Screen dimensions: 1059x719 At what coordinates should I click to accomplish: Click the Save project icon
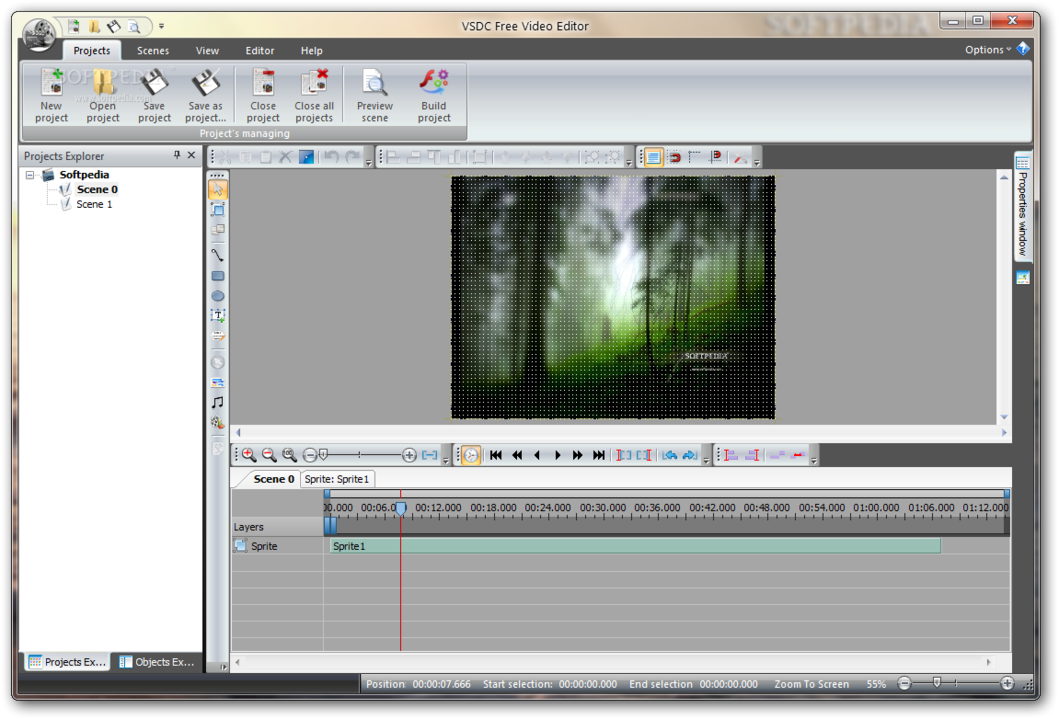click(154, 82)
